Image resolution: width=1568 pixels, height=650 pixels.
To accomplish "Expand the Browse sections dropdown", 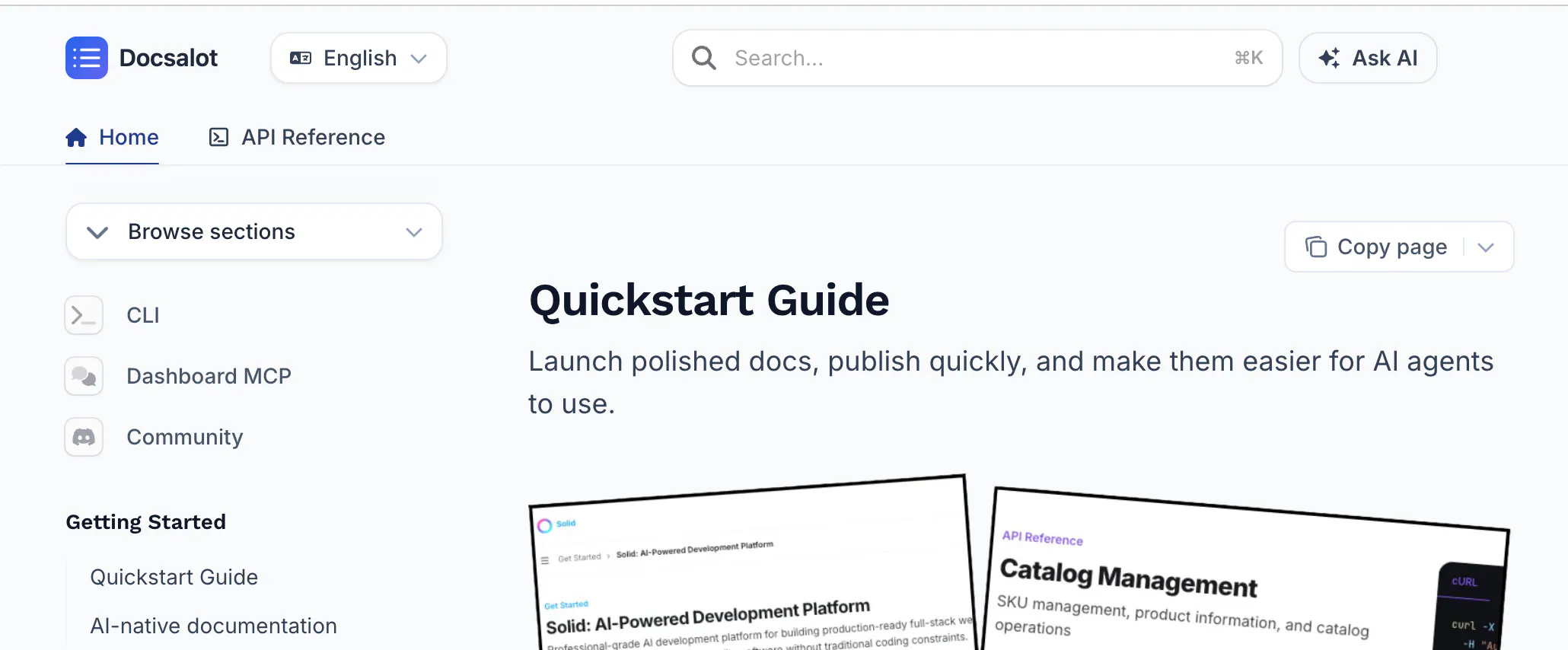I will pos(254,231).
